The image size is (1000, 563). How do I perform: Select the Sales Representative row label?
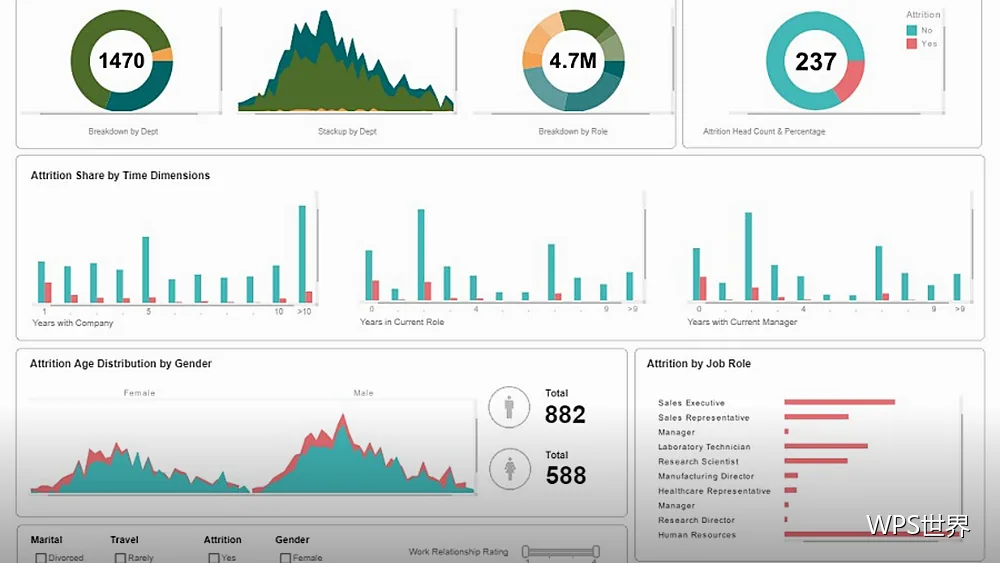[x=703, y=418]
